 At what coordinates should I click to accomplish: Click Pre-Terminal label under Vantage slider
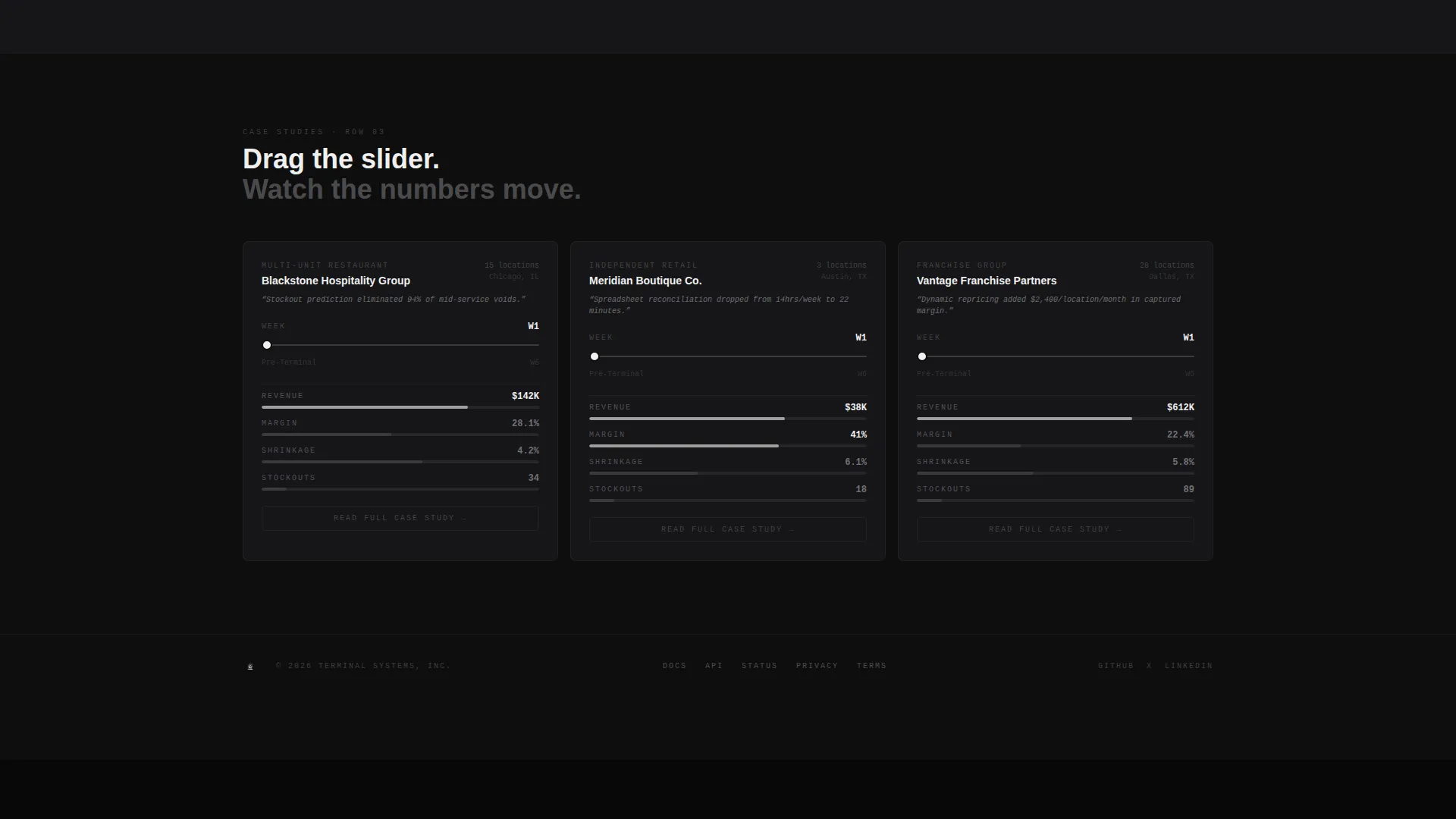pyautogui.click(x=944, y=374)
